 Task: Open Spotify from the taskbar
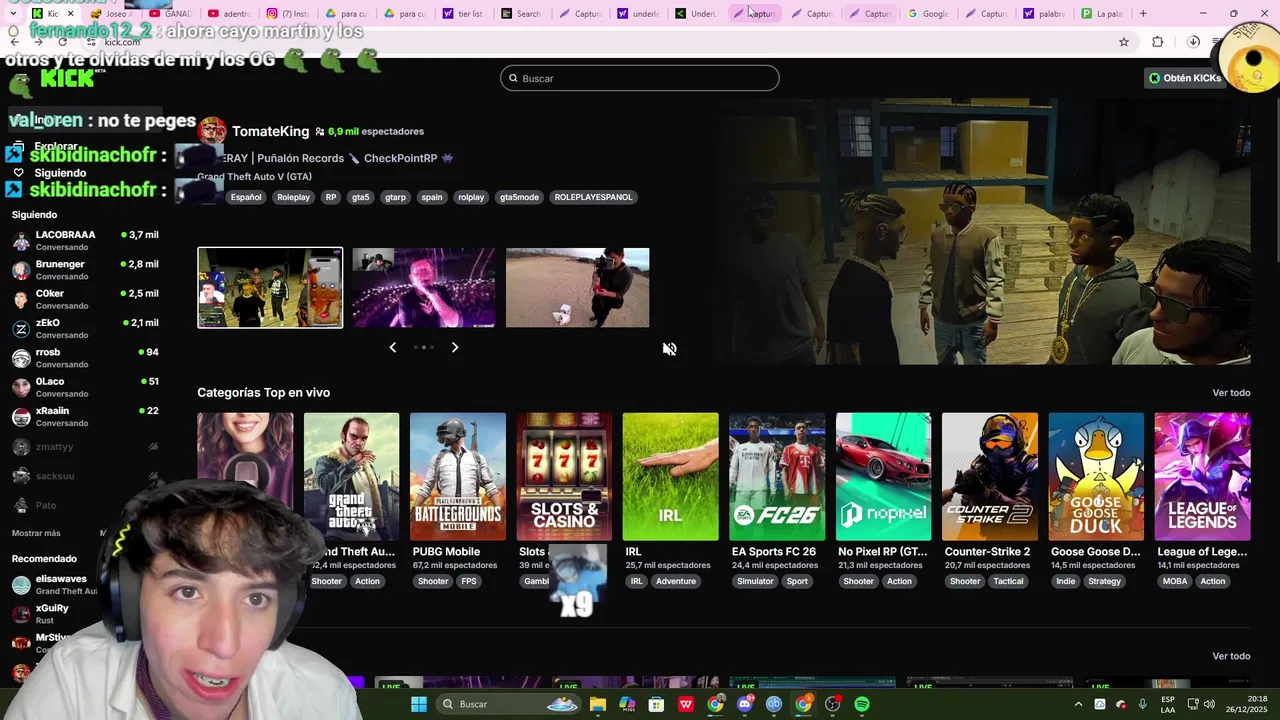[x=862, y=704]
